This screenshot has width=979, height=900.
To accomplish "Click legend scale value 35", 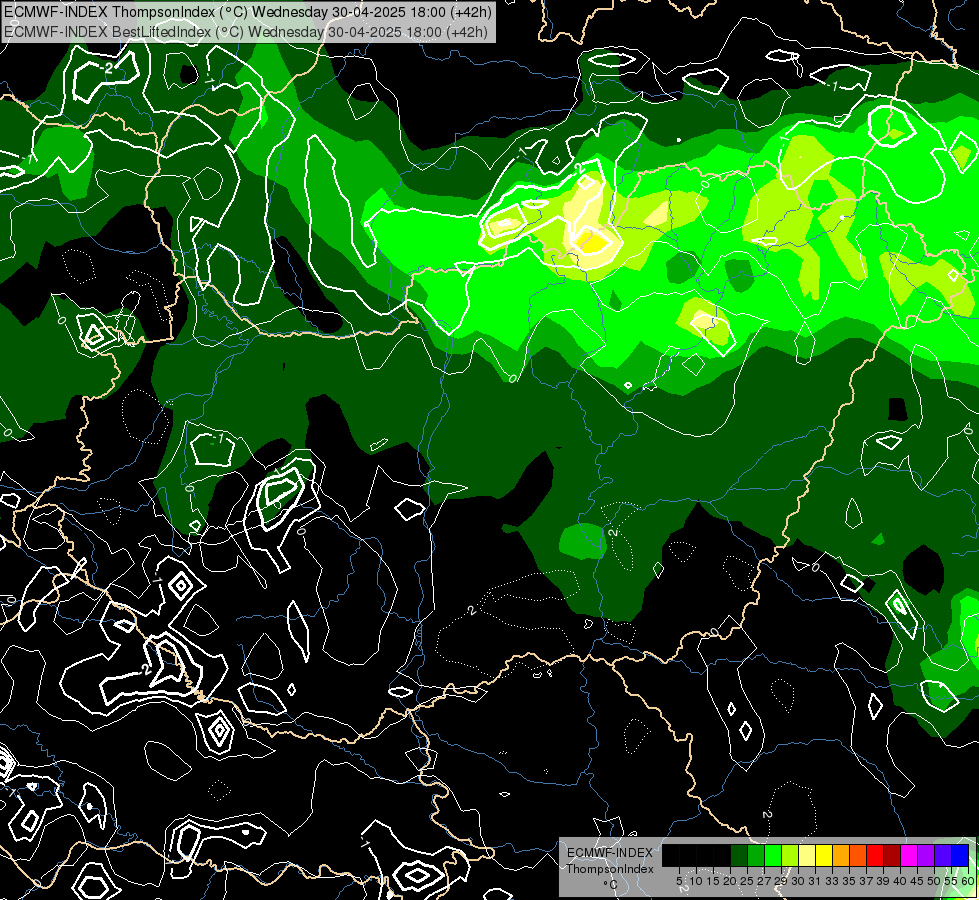I will (849, 881).
